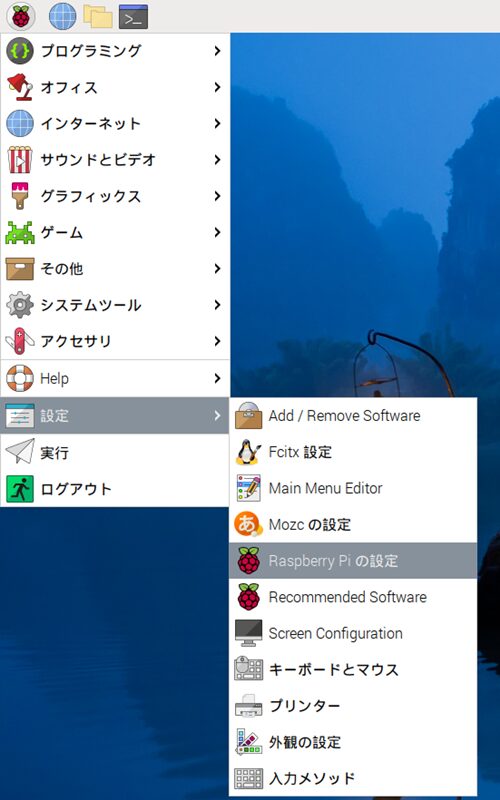Open the file manager folder icon

[98, 16]
